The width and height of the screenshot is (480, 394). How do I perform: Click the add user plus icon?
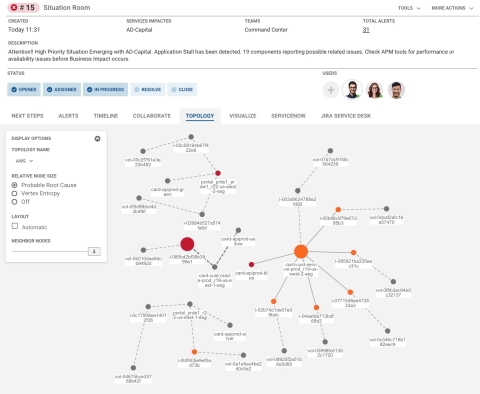[331, 90]
